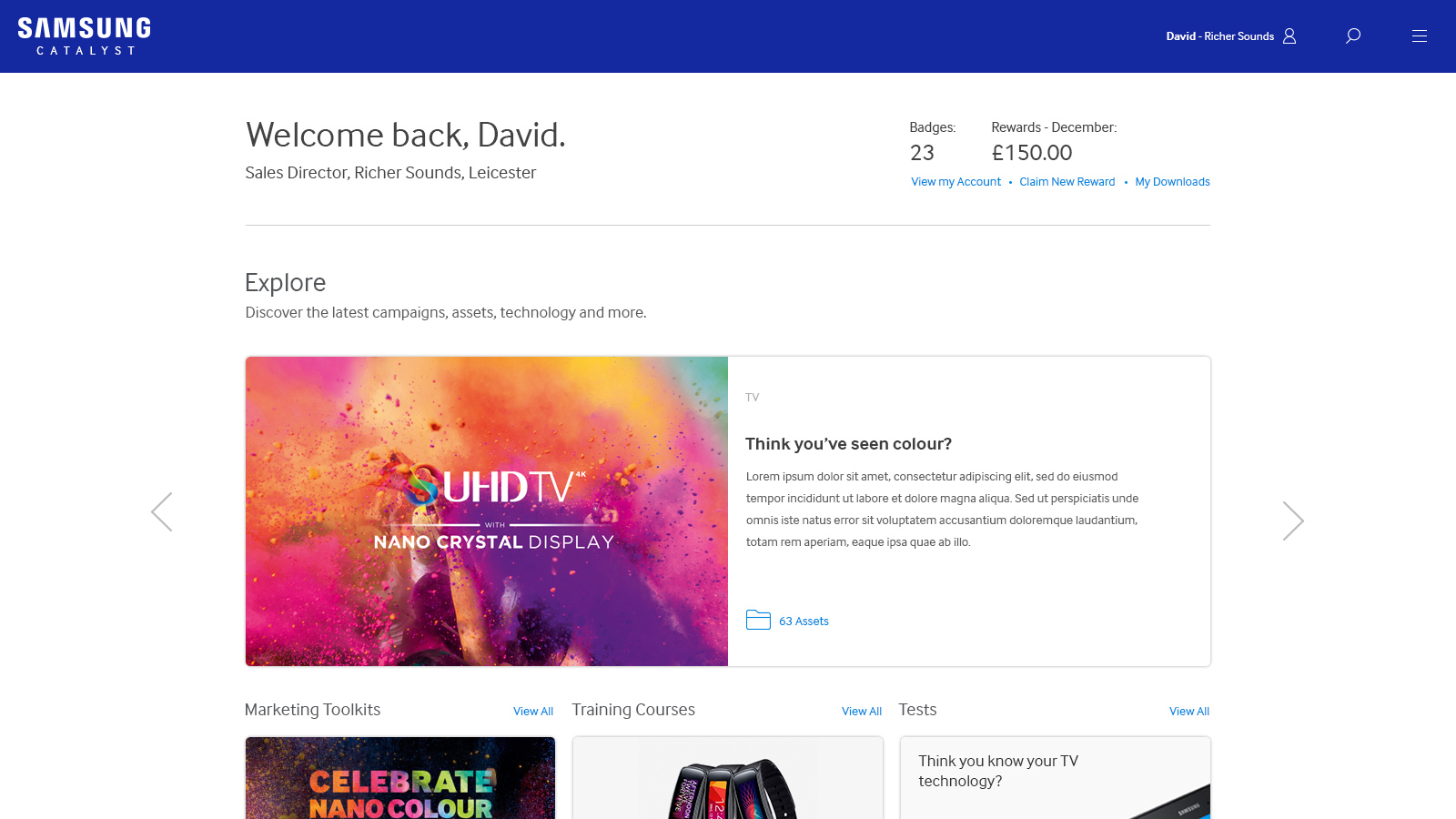Open the user profile icon
The width and height of the screenshot is (1456, 819).
click(1289, 36)
